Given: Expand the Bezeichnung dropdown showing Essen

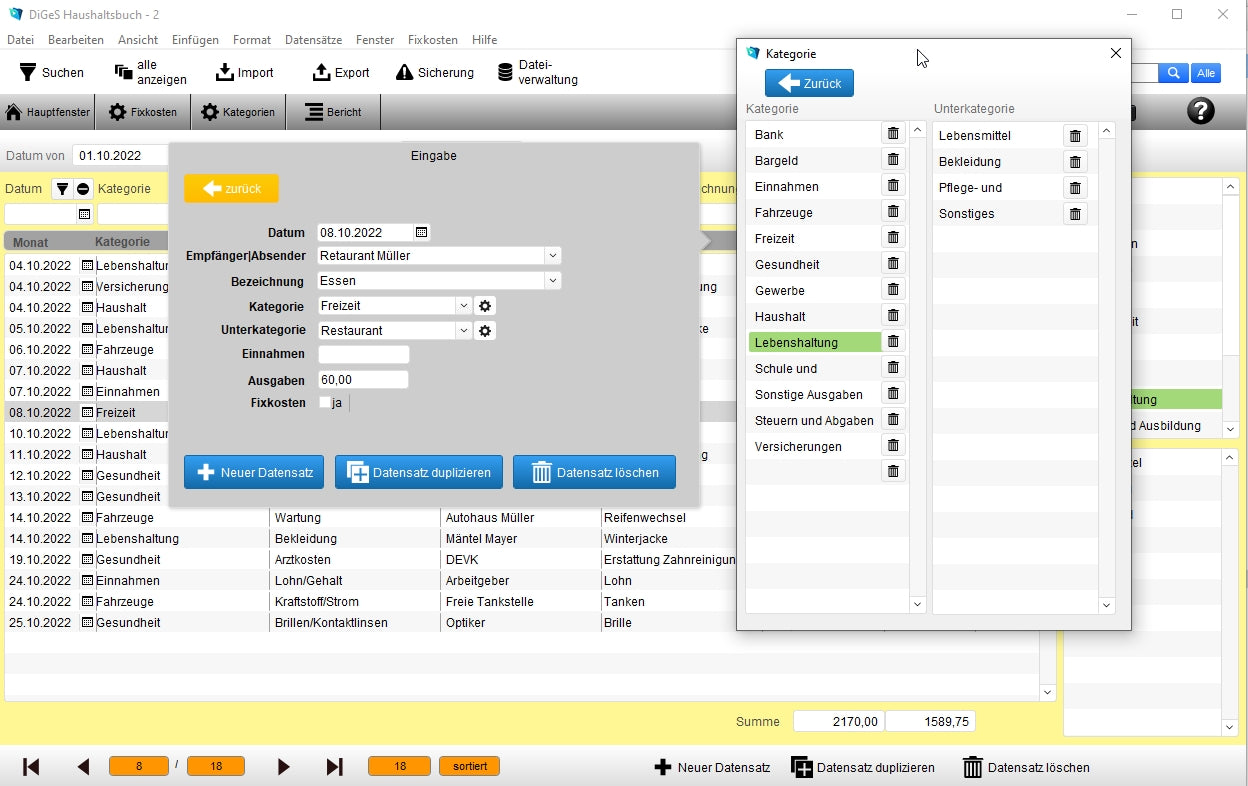Looking at the screenshot, I should [551, 281].
